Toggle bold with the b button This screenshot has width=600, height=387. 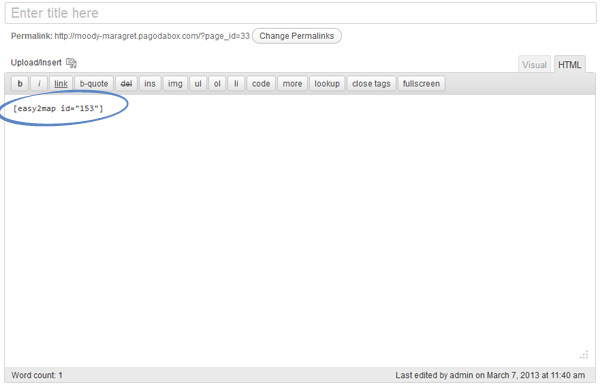coord(20,83)
